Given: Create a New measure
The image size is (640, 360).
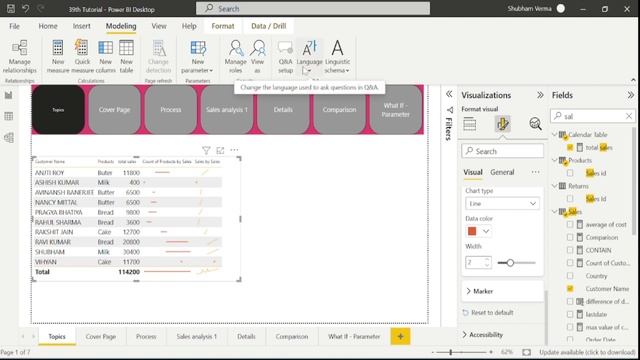Looking at the screenshot, I should 58,57.
